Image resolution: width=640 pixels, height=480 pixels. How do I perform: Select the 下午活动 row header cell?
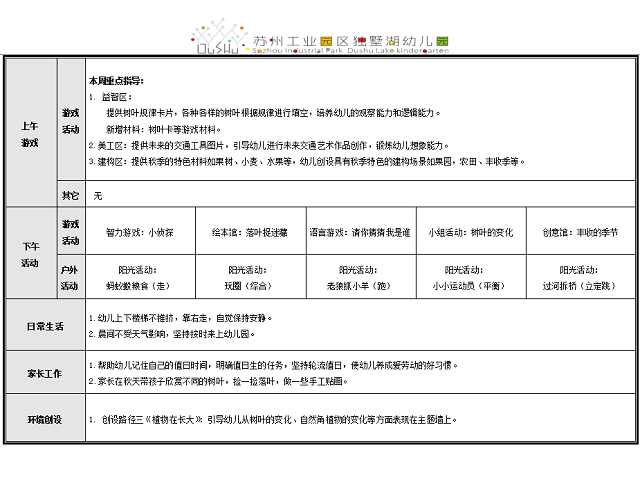tap(31, 253)
